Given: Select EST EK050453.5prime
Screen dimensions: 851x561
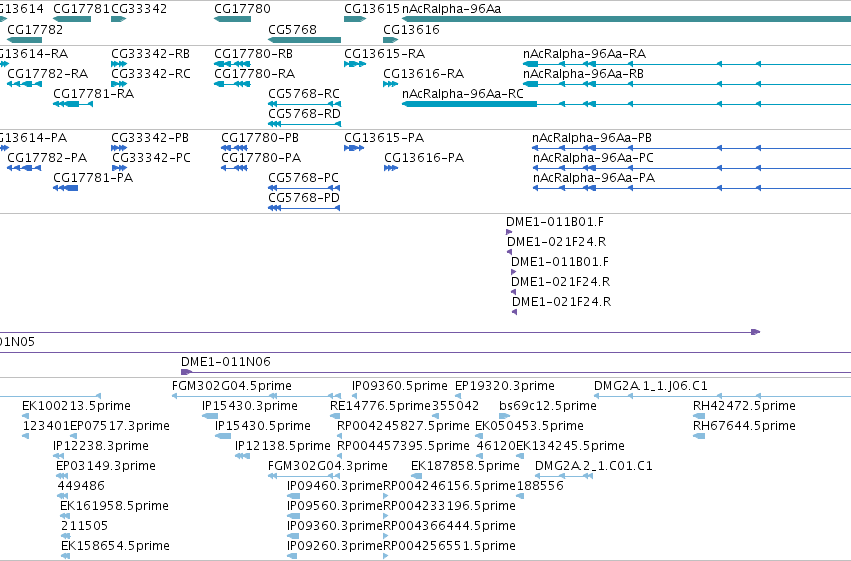Looking at the screenshot, I should 529,425.
